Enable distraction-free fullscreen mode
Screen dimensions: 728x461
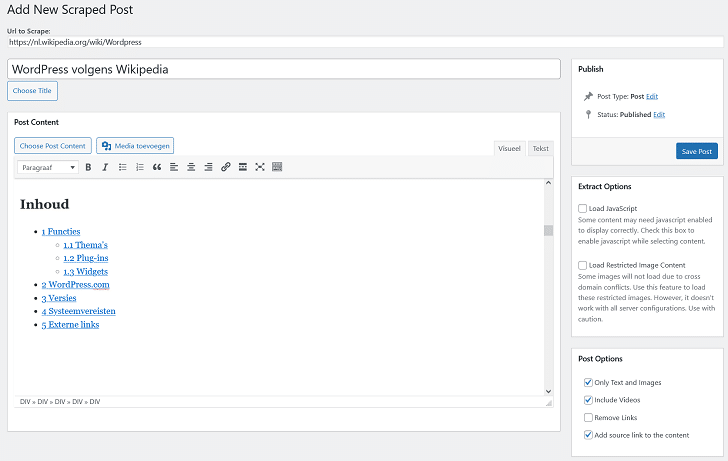pos(260,167)
